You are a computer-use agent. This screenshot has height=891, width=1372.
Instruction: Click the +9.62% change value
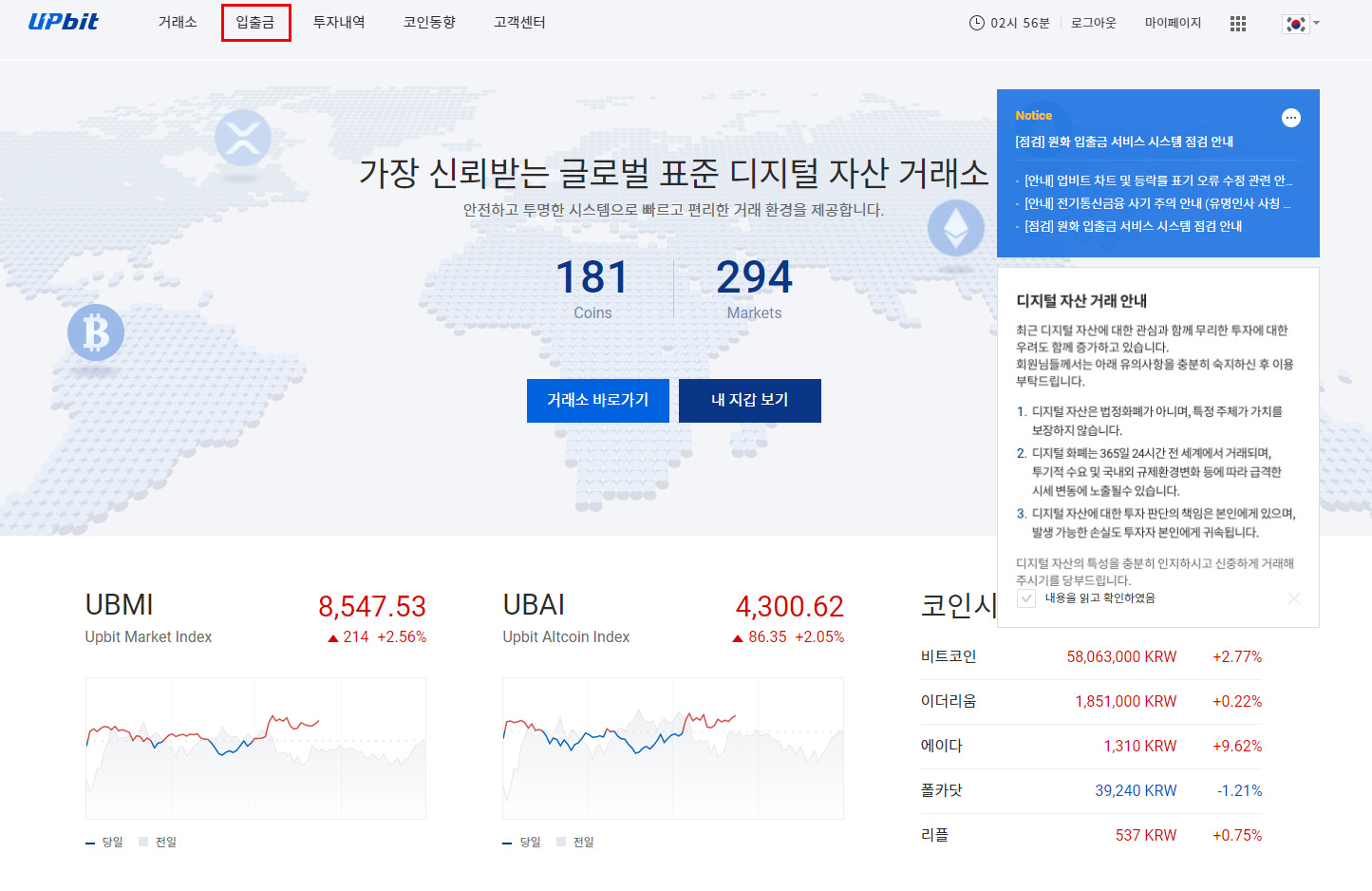point(1237,747)
